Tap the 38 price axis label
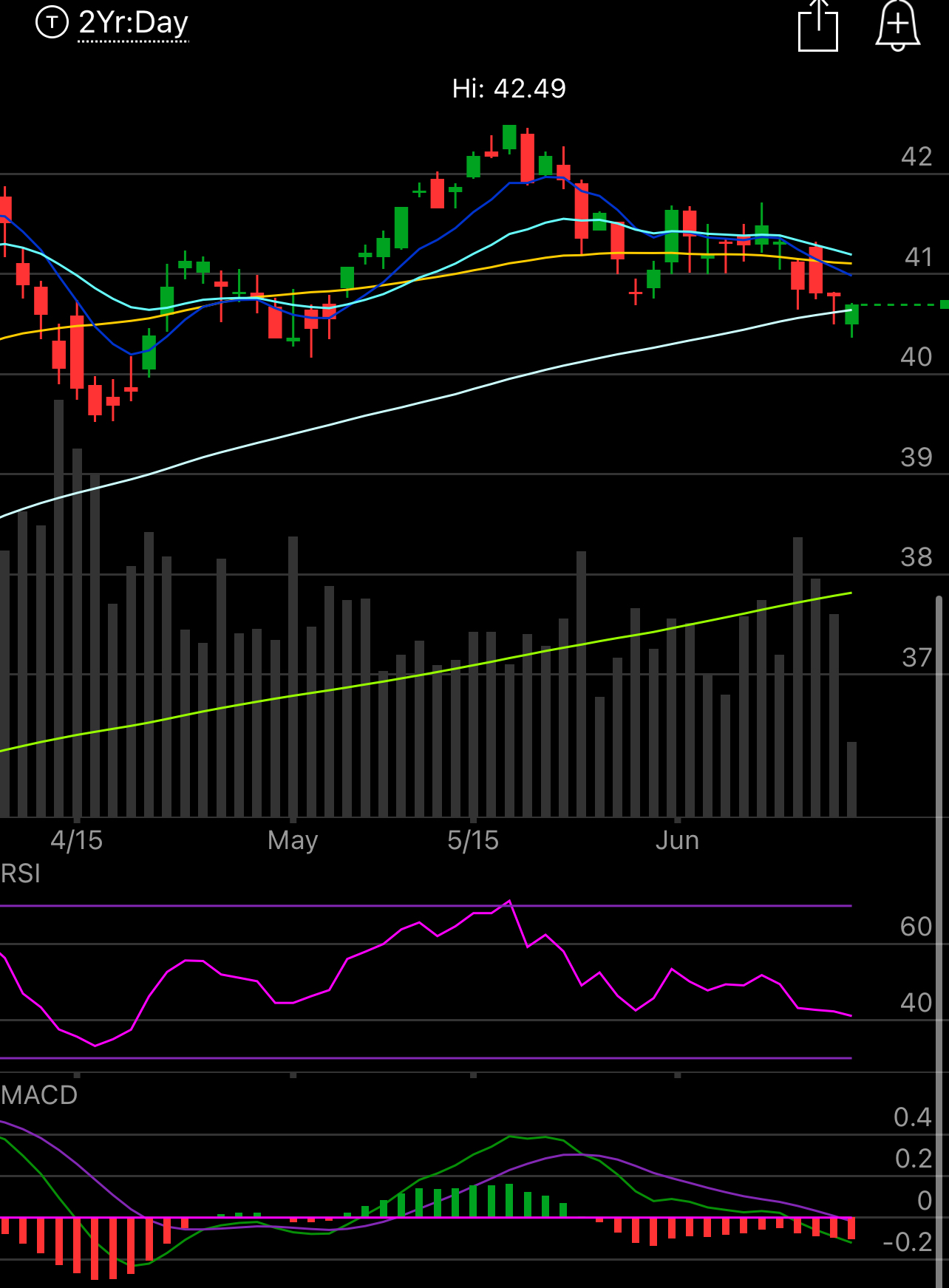Screen dimensions: 949x1288 click(916, 557)
